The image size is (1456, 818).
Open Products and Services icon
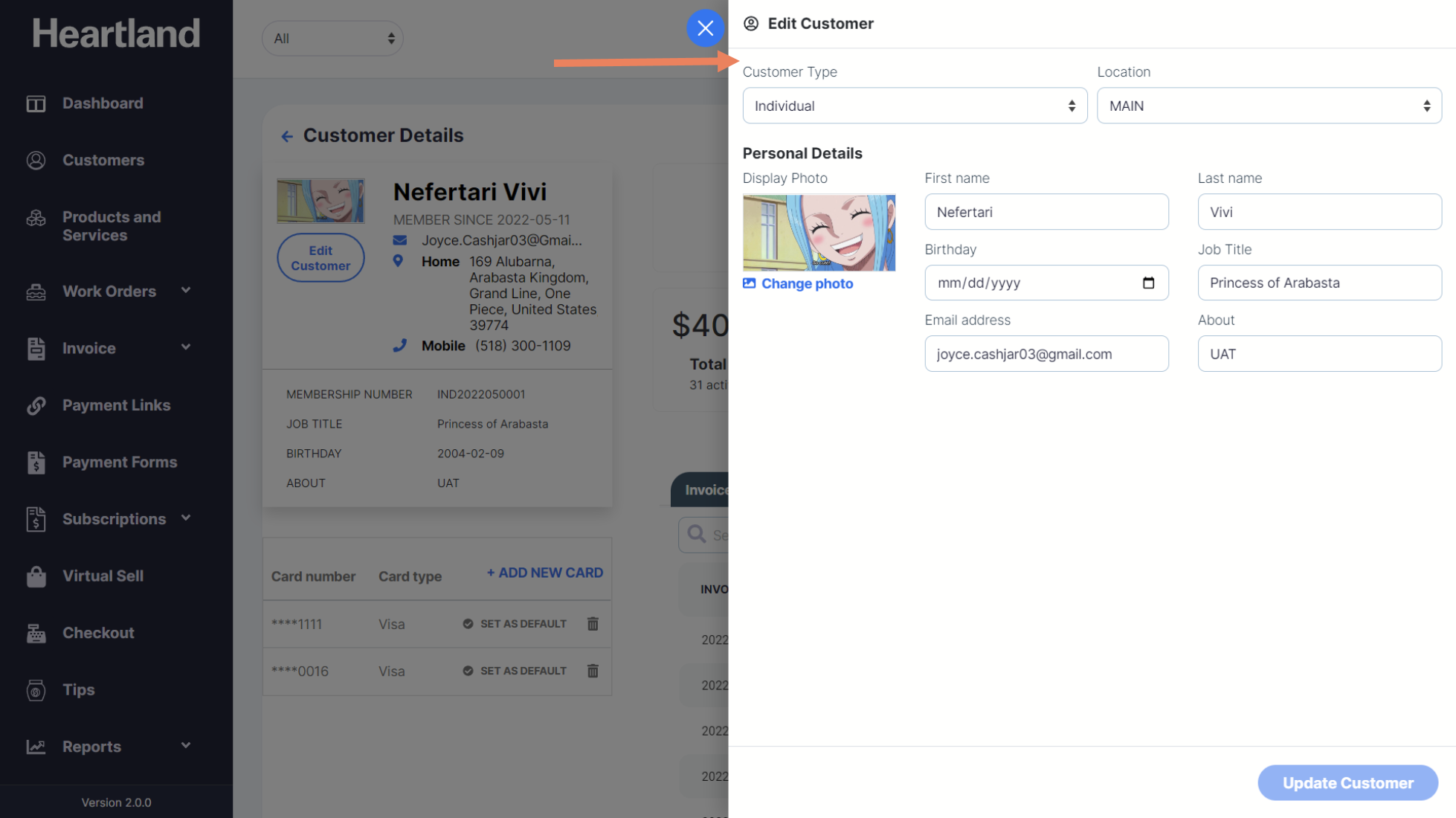pos(36,218)
